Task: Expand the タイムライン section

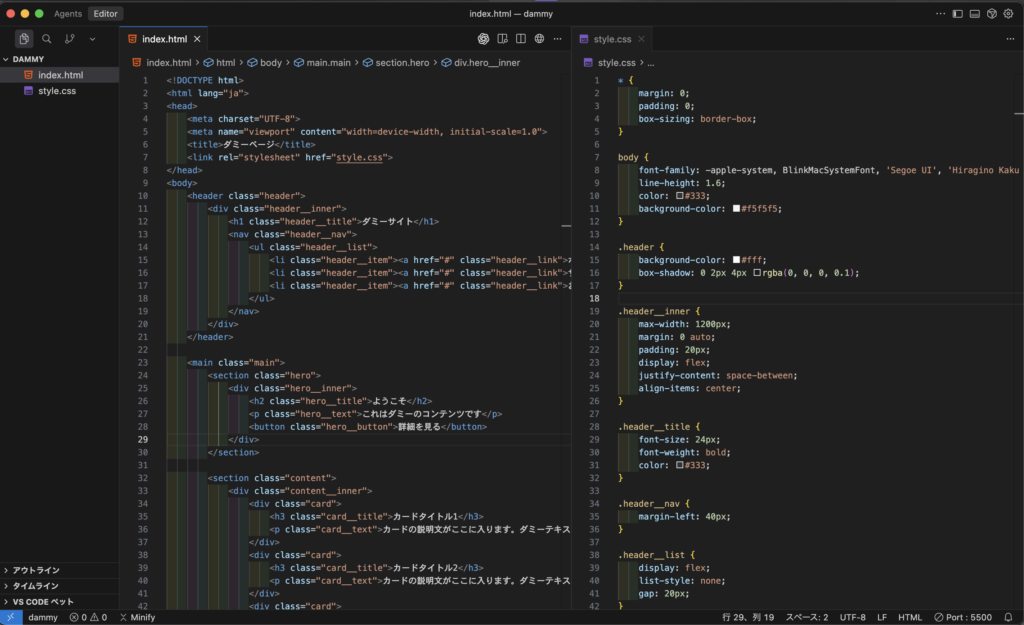Action: (36, 586)
